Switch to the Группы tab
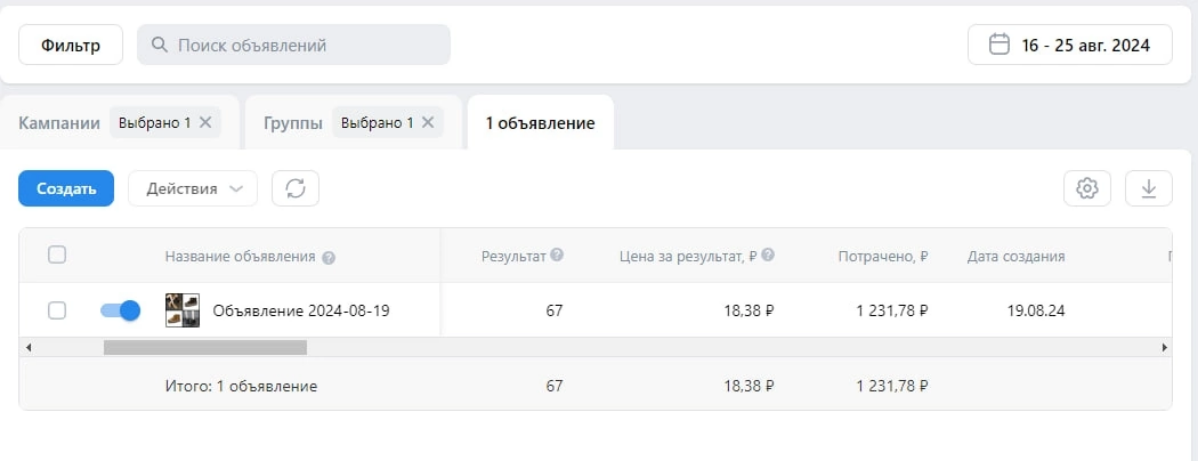Image resolution: width=1198 pixels, height=461 pixels. pos(293,123)
